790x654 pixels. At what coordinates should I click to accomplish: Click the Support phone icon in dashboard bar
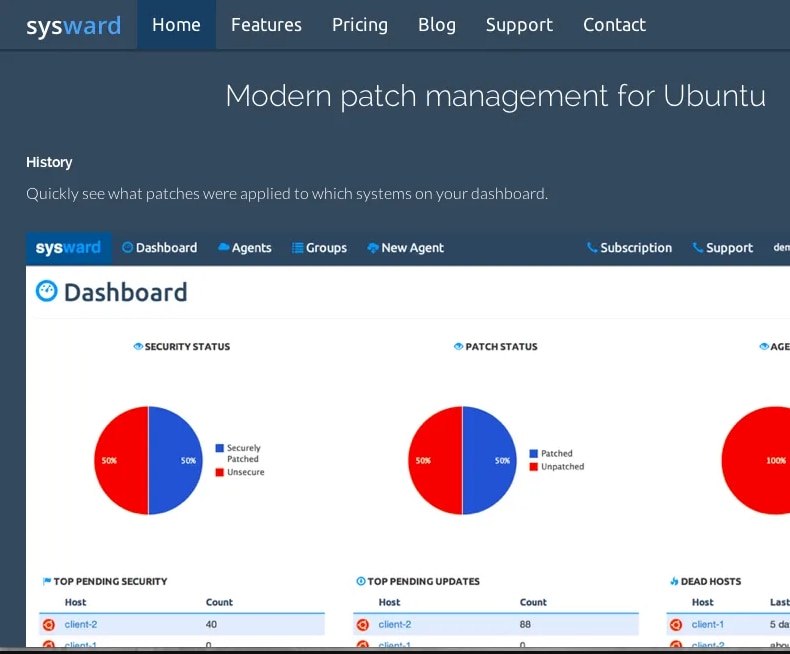pos(698,247)
